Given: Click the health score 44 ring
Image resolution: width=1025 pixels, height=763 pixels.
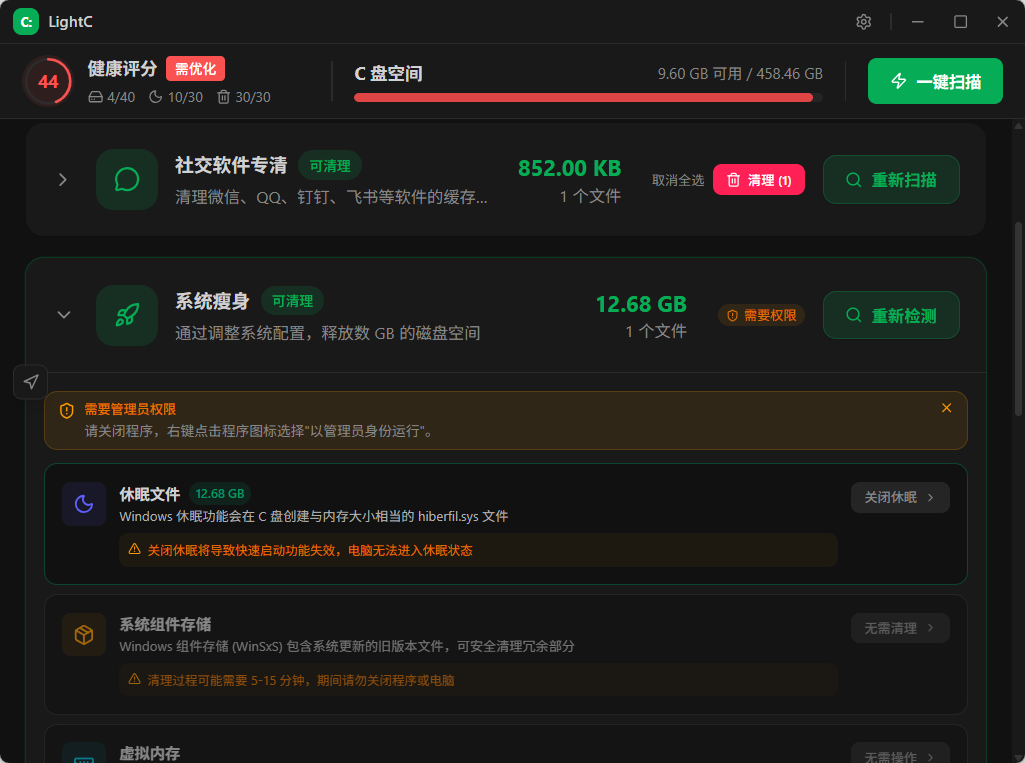Looking at the screenshot, I should 47,81.
